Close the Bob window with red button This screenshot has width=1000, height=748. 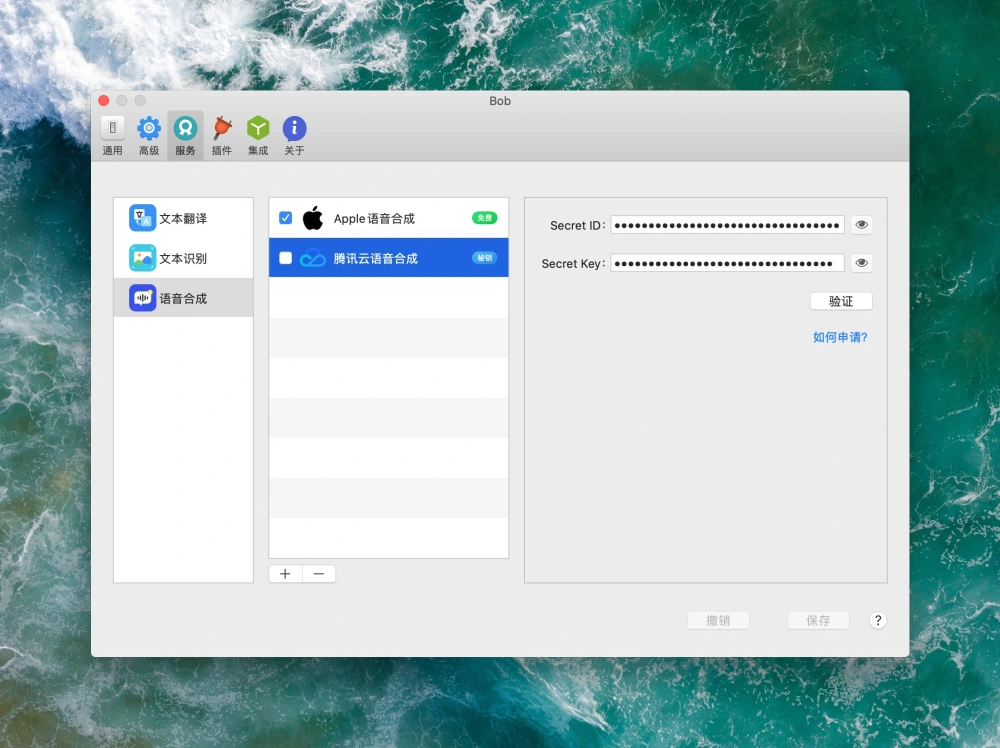[x=104, y=101]
